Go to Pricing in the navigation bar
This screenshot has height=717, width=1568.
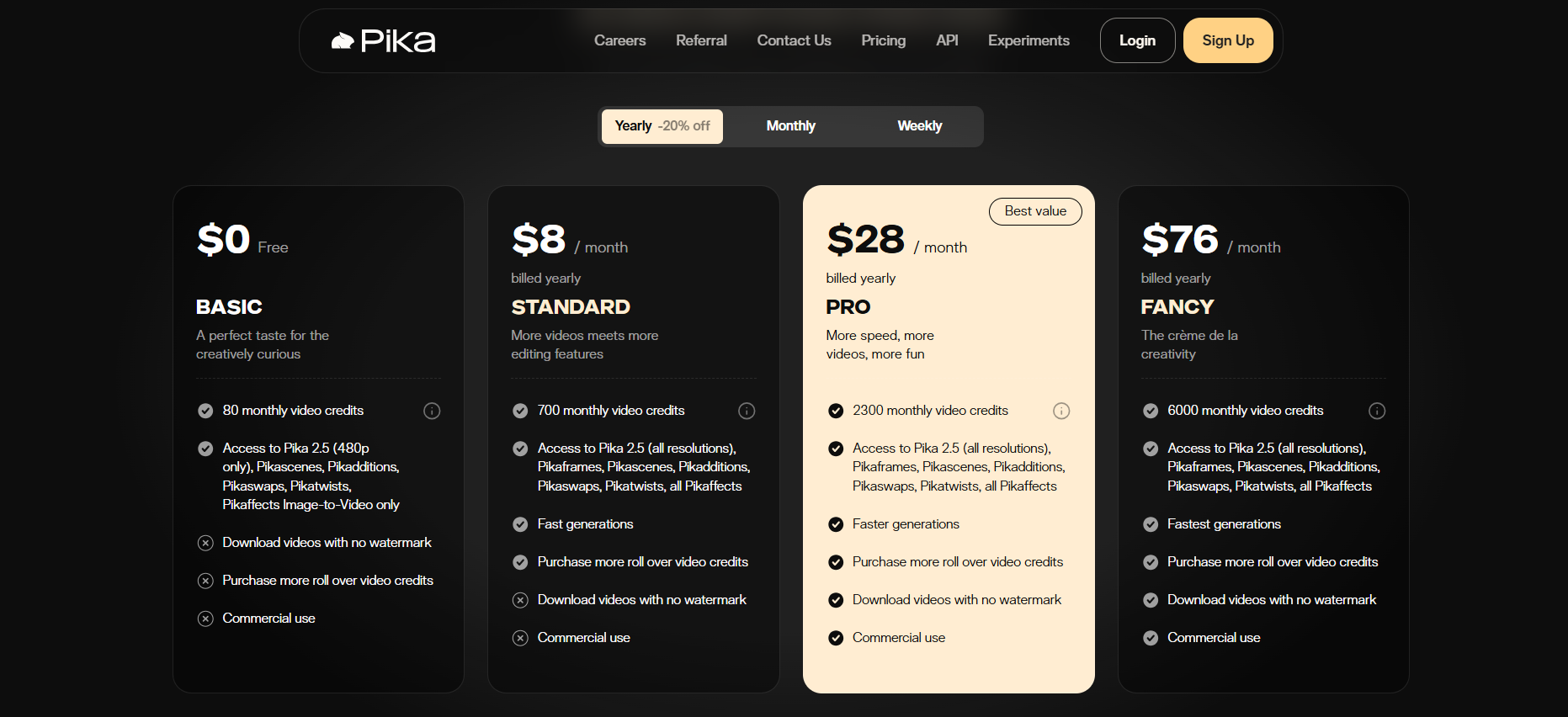[x=884, y=40]
